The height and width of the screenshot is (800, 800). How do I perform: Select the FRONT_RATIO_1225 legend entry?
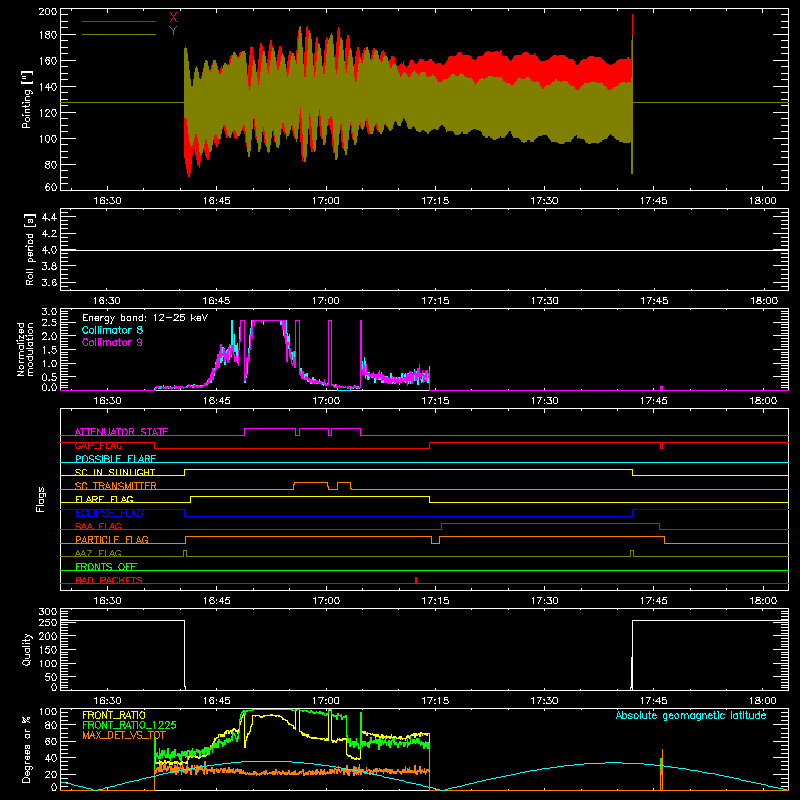point(129,725)
